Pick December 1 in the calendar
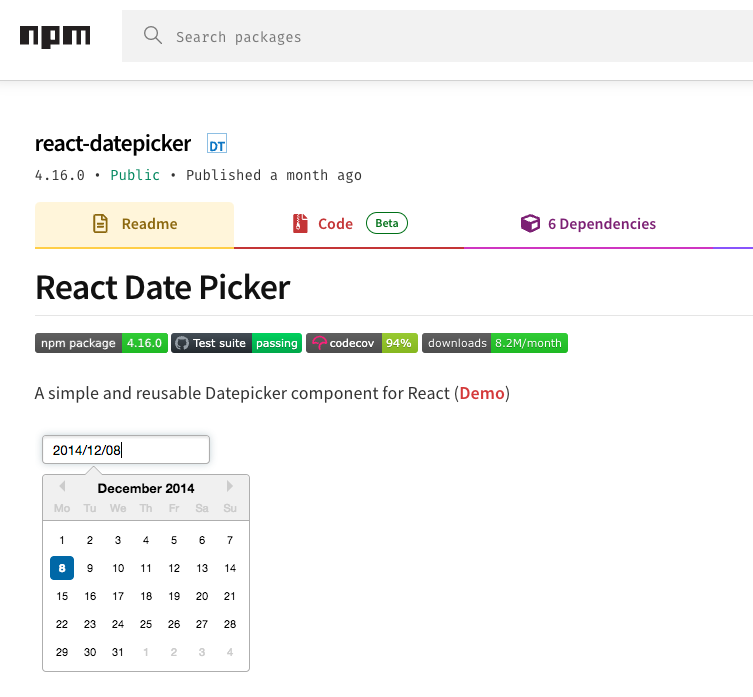 pos(62,540)
